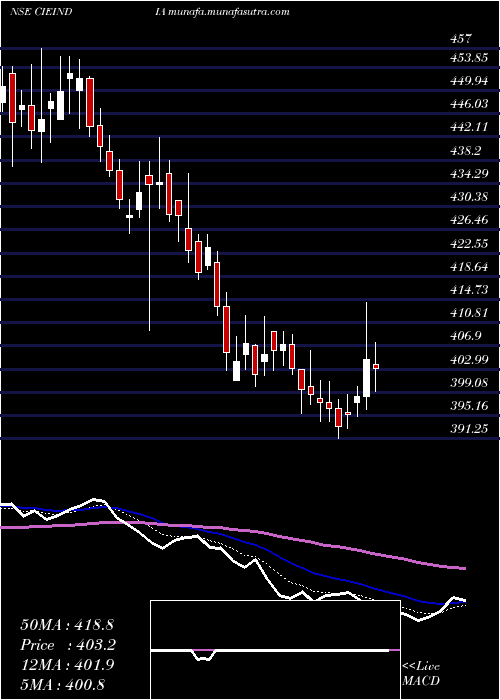Select the 457 price level label
The width and height of the screenshot is (500, 700).
tap(460, 39)
